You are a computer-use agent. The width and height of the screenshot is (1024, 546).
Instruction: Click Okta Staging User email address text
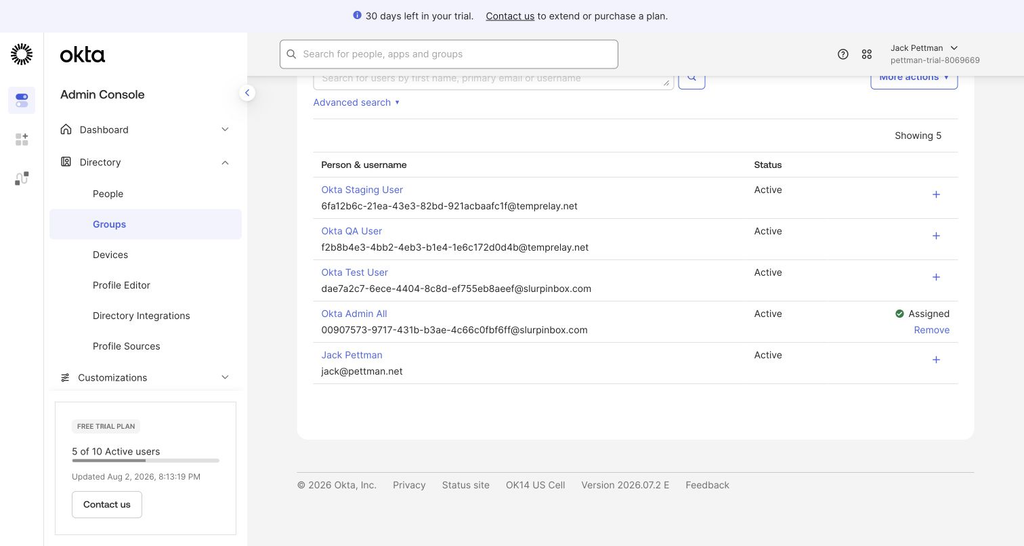449,206
